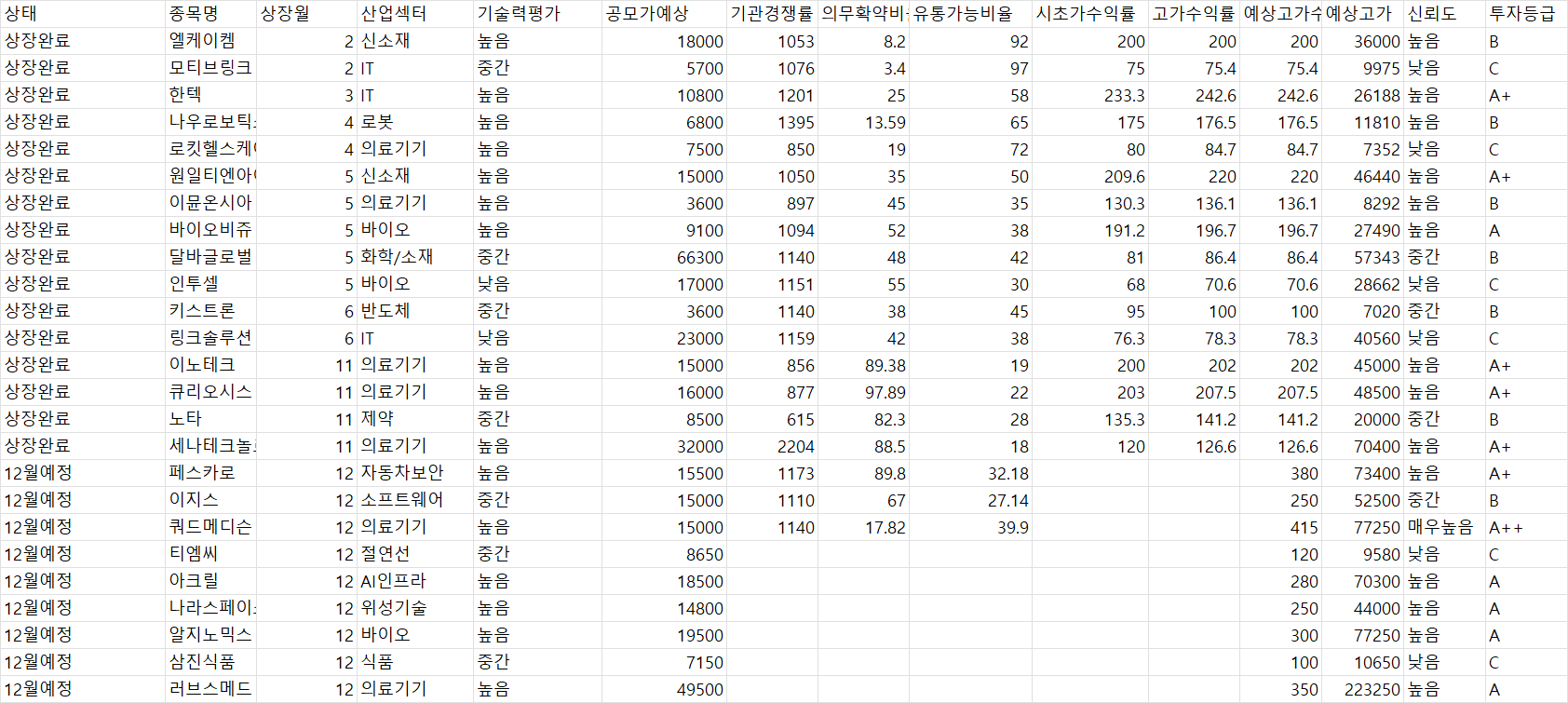The image size is (1568, 703).
Task: Click the expected high price cell '223250'
Action: 1362,689
